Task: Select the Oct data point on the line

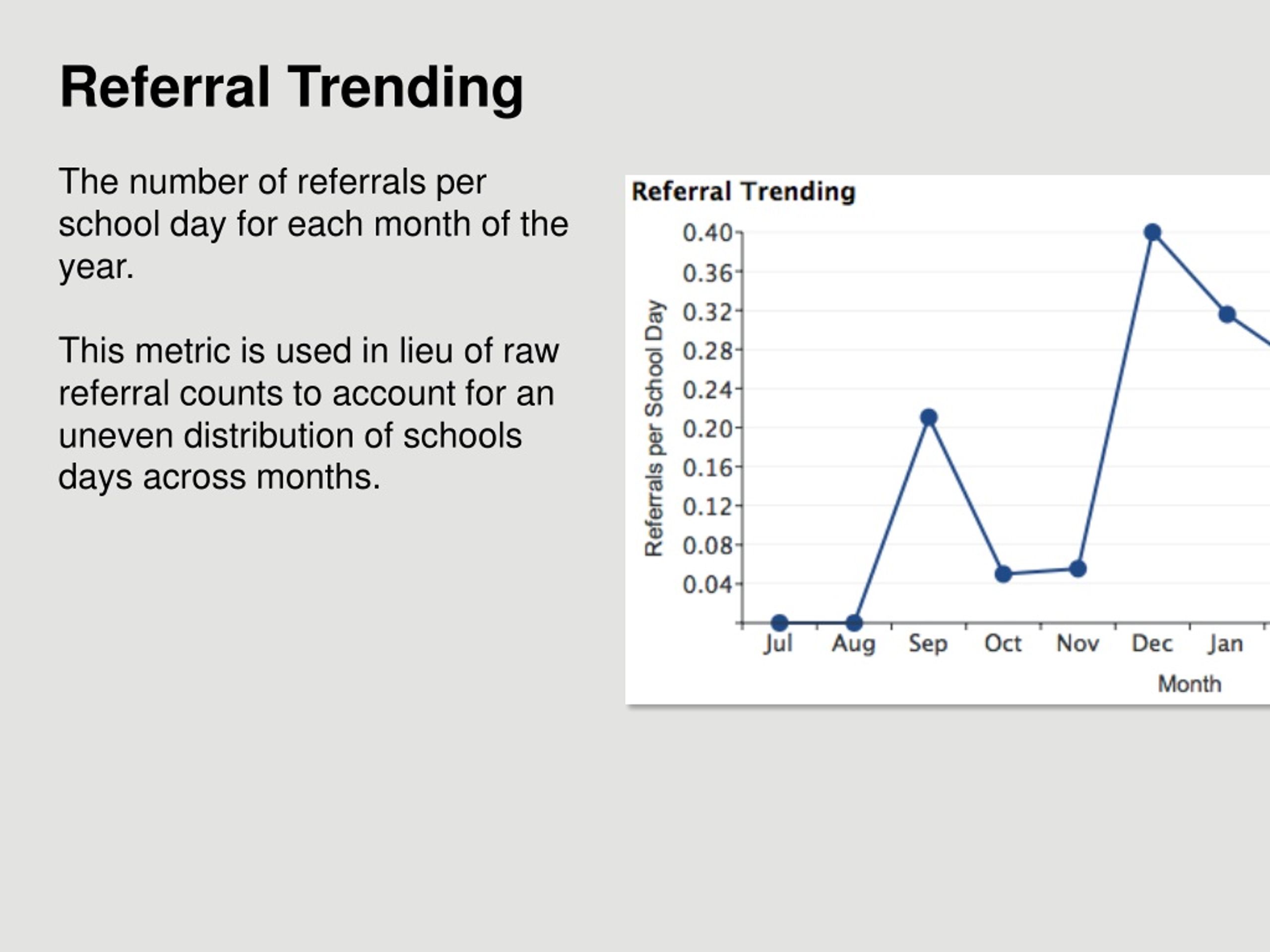Action: click(1003, 574)
